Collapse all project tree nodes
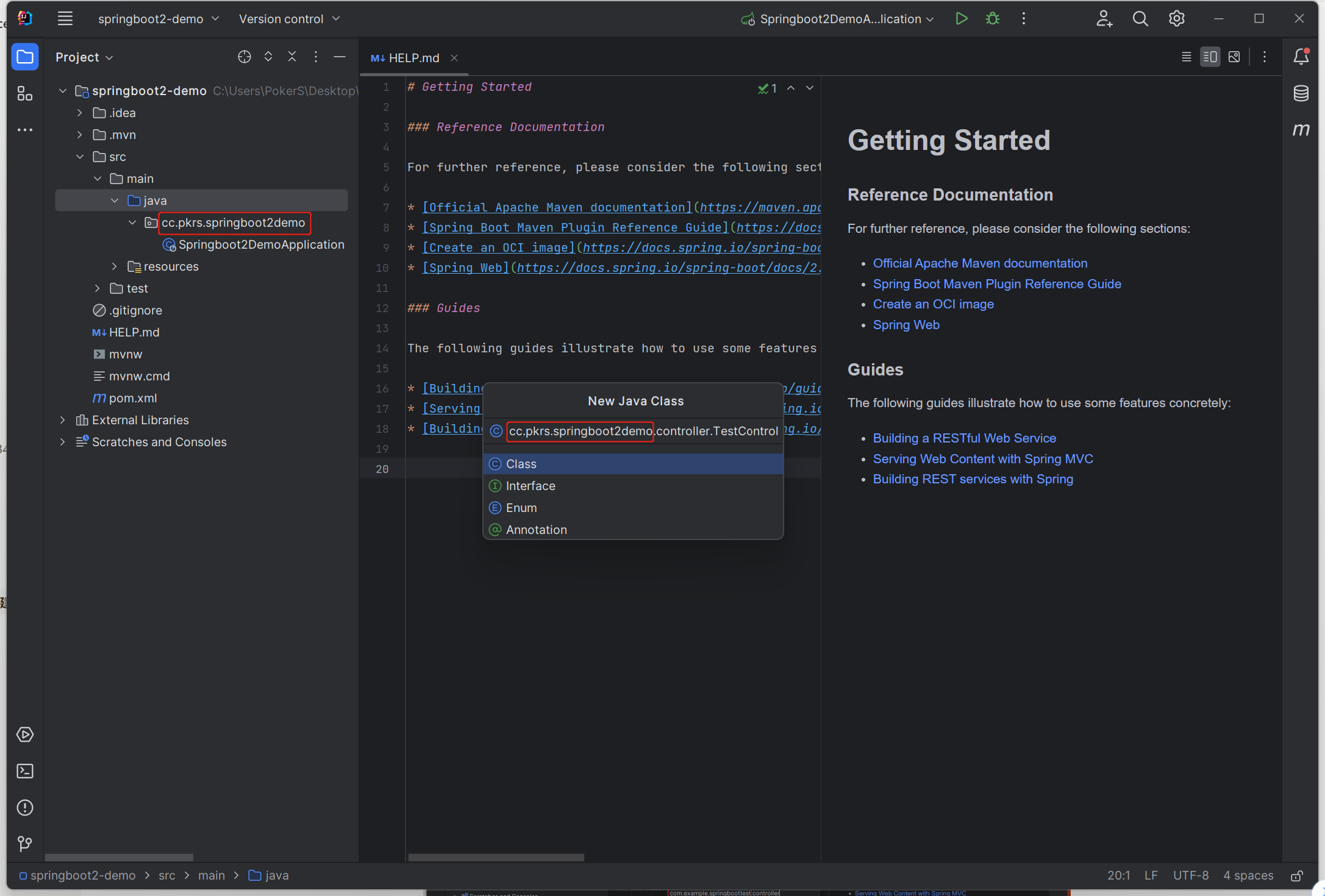This screenshot has width=1325, height=896. [292, 57]
